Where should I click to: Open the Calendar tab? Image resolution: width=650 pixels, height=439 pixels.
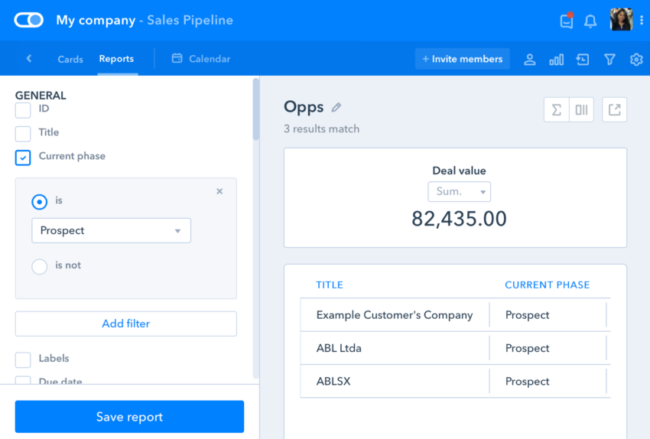201,59
